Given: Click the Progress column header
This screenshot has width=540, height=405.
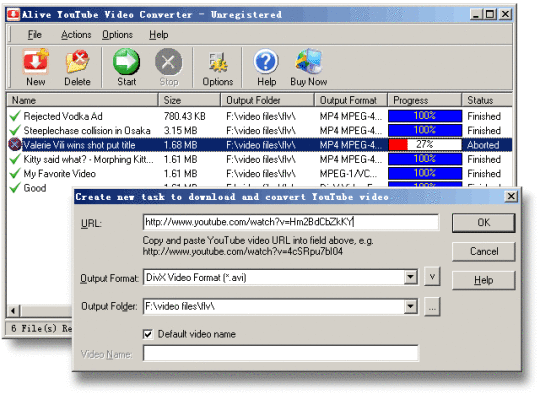Looking at the screenshot, I should (x=425, y=100).
